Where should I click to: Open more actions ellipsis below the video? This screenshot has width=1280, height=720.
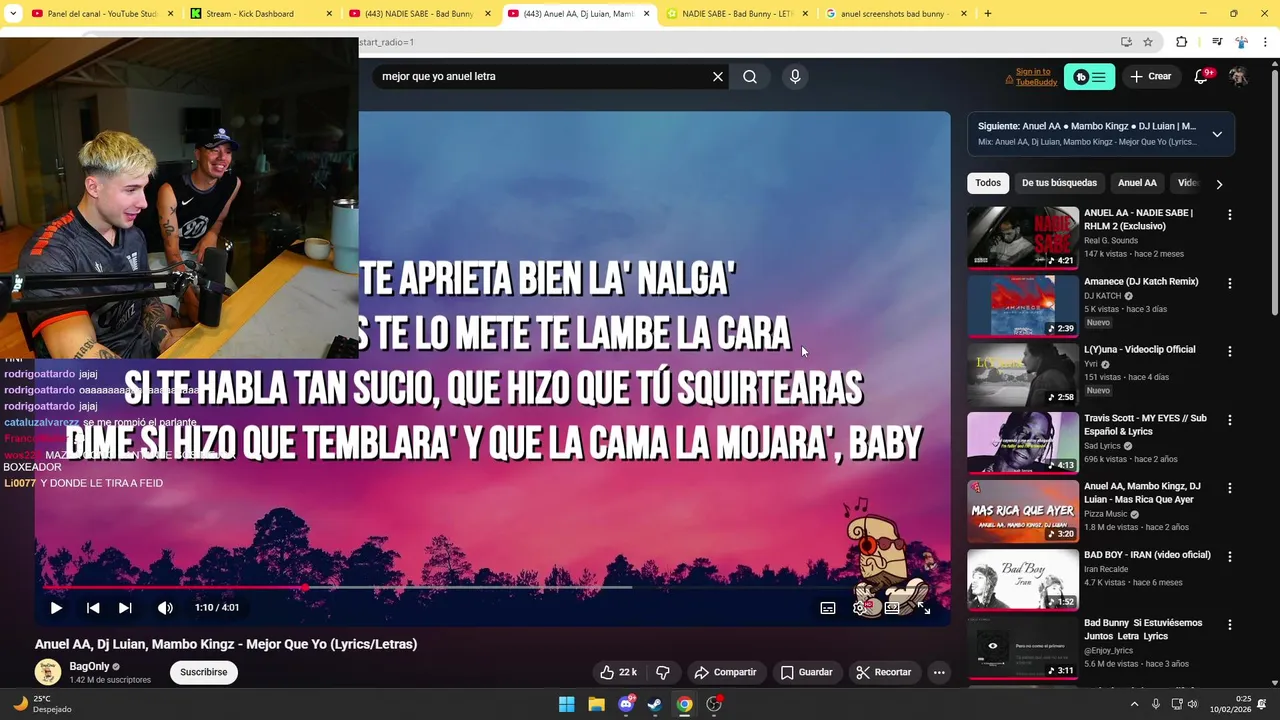pos(939,672)
